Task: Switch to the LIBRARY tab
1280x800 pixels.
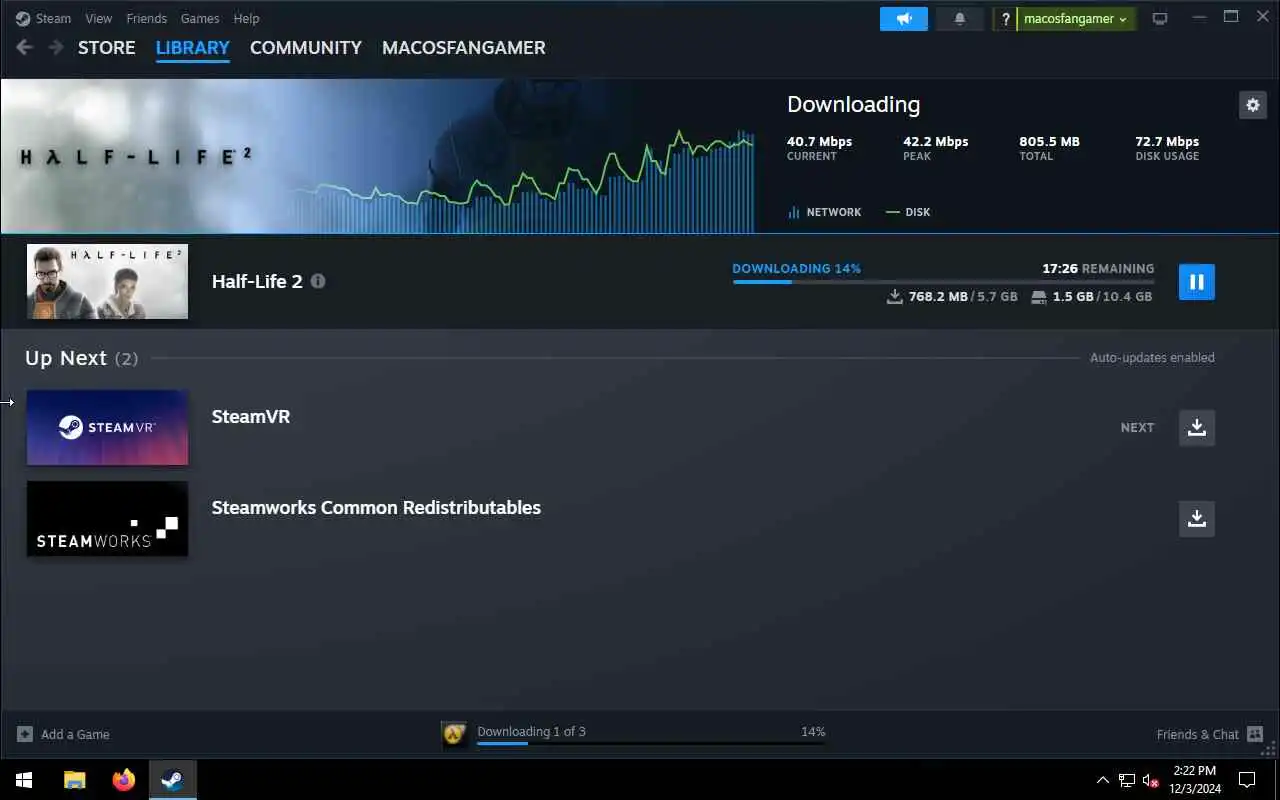Action: (193, 47)
